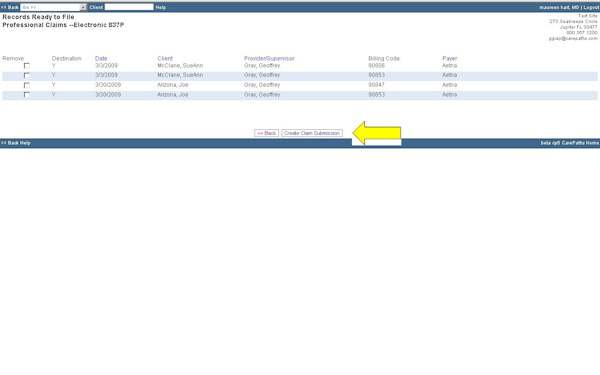The image size is (600, 375).
Task: Check Remove box for McClane 90806 row
Action: tap(26, 66)
